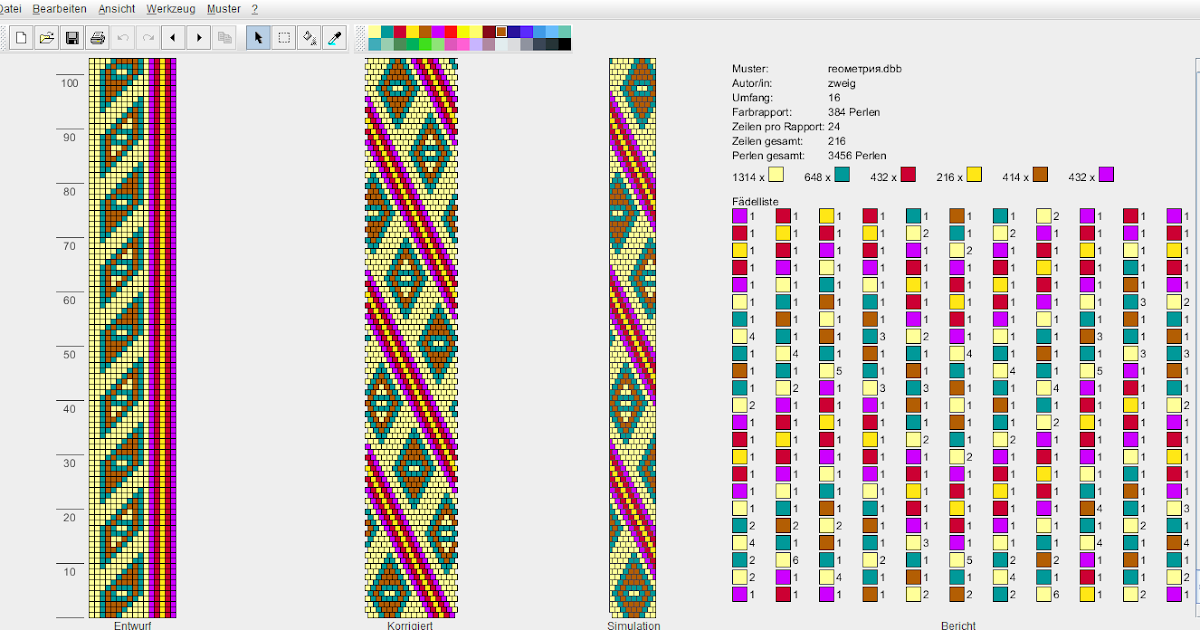Open the Bearbeiten menu
Screen dimensions: 1200x630
[x=59, y=8]
